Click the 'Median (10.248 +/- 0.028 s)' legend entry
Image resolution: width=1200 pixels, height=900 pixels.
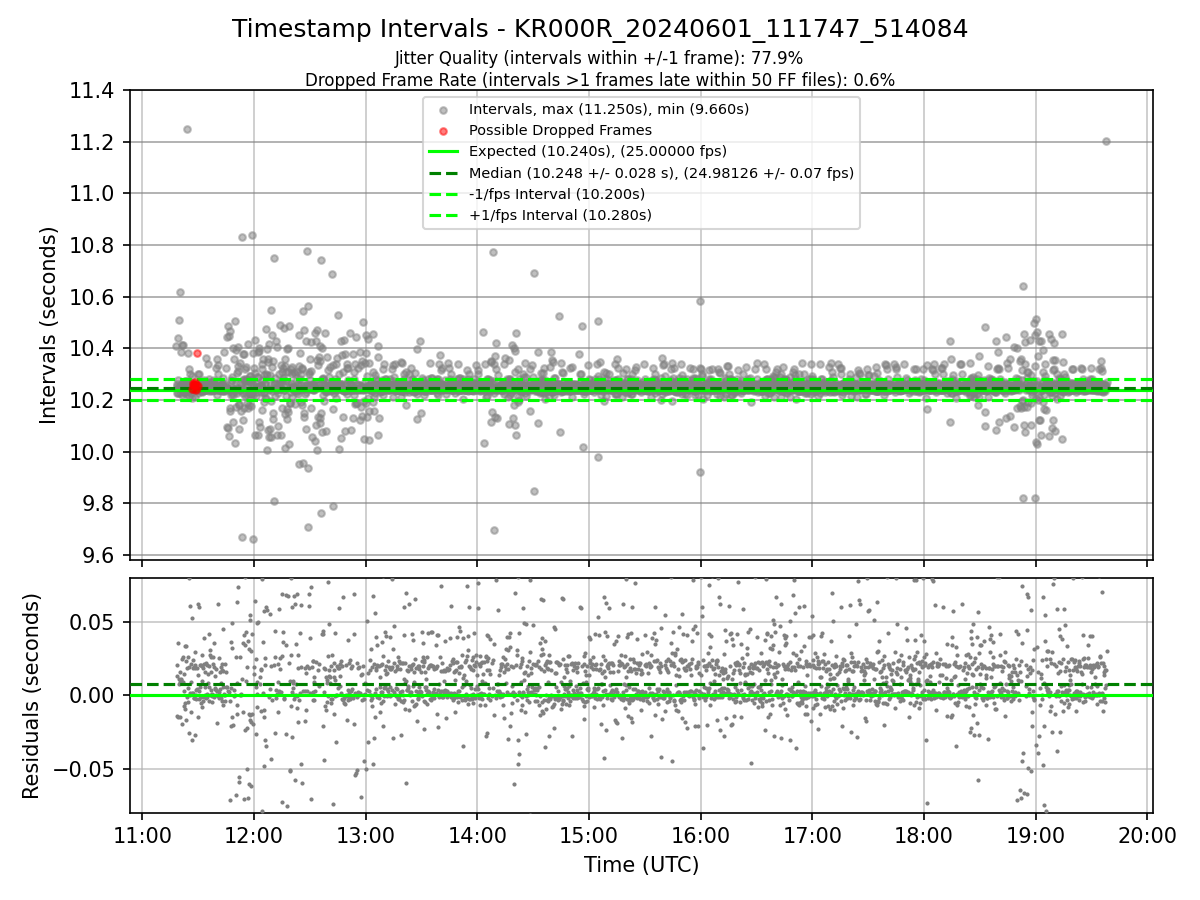(661, 173)
